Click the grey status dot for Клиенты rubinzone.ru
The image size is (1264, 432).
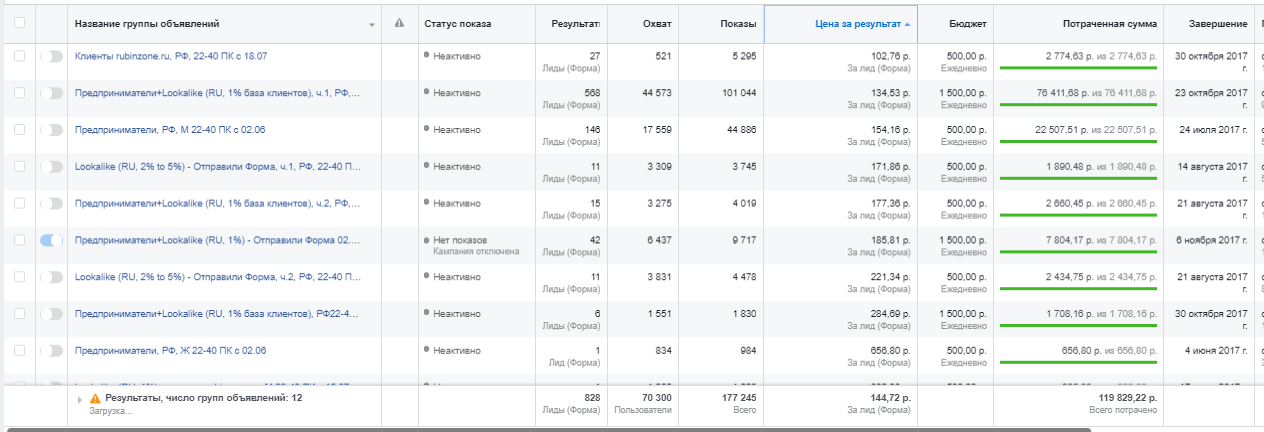click(x=427, y=57)
